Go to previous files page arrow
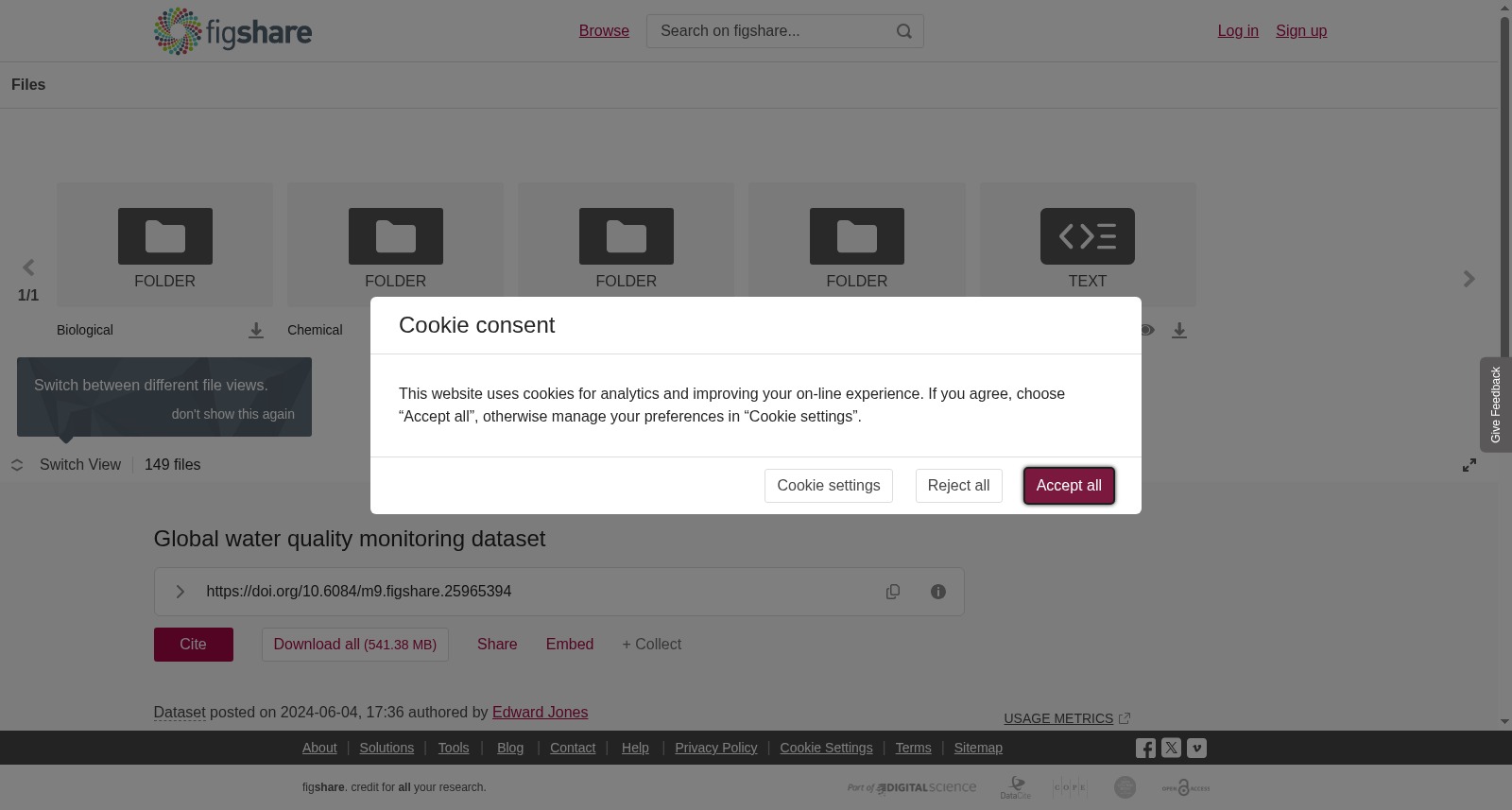 (28, 267)
